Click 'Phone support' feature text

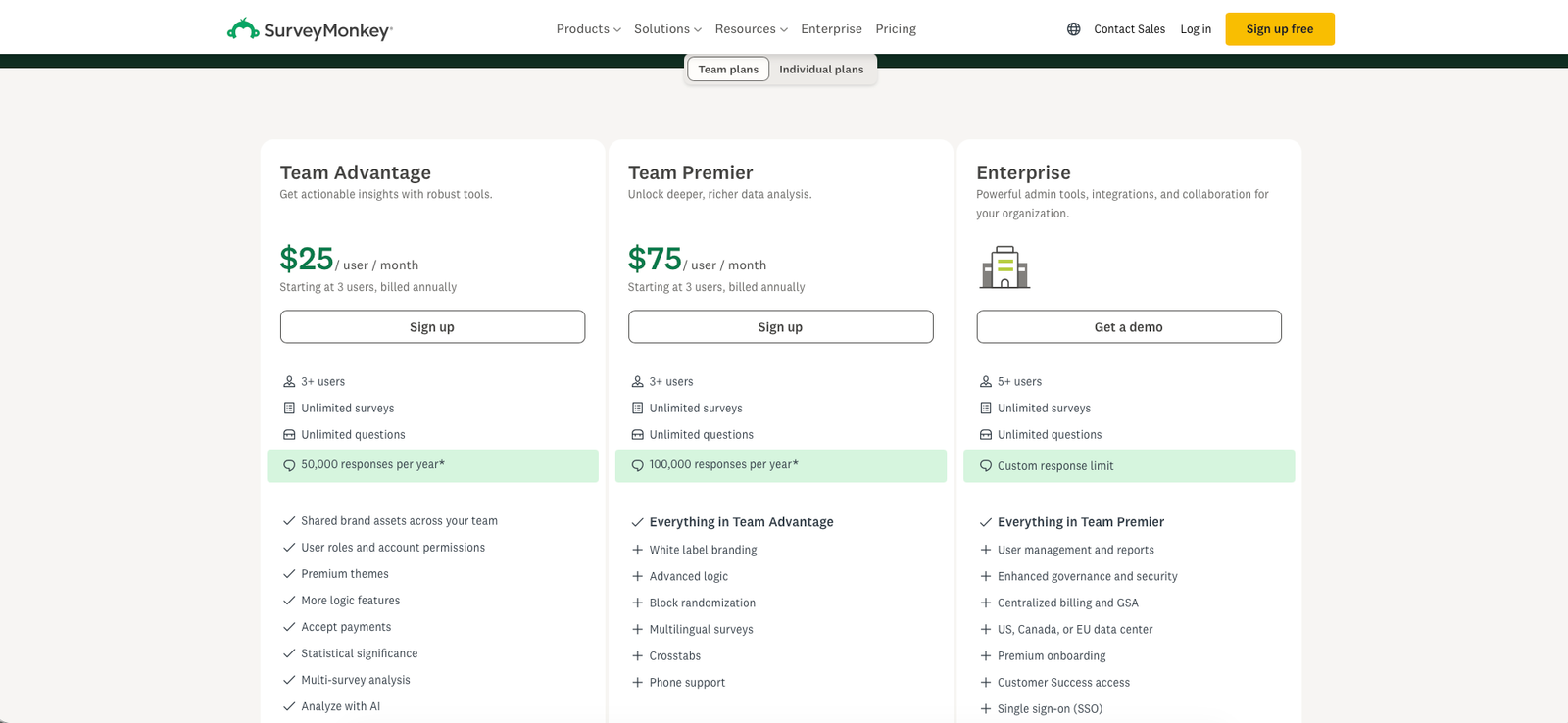pos(687,682)
